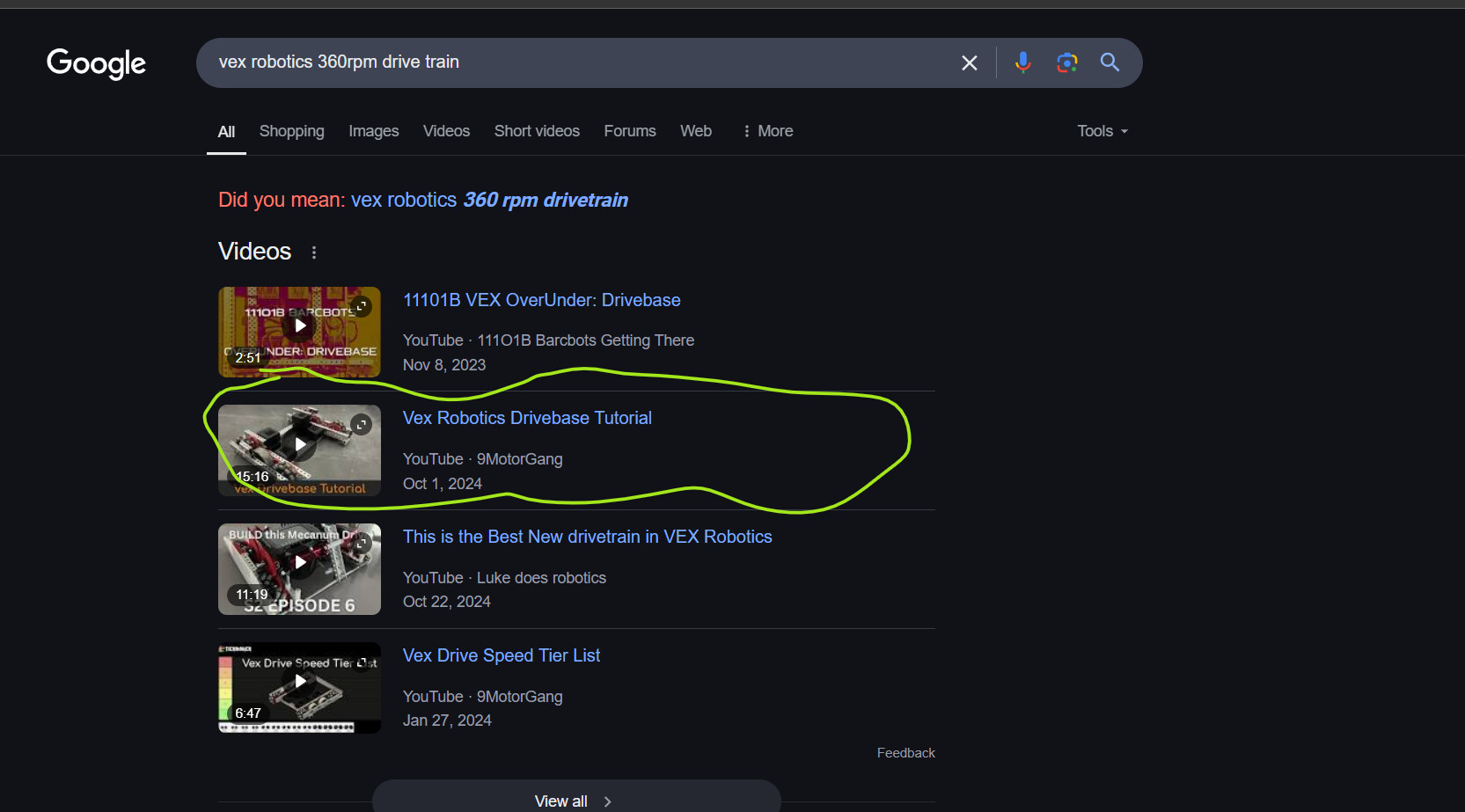1465x812 pixels.
Task: Click the magnifying glass search button
Action: click(x=1110, y=62)
